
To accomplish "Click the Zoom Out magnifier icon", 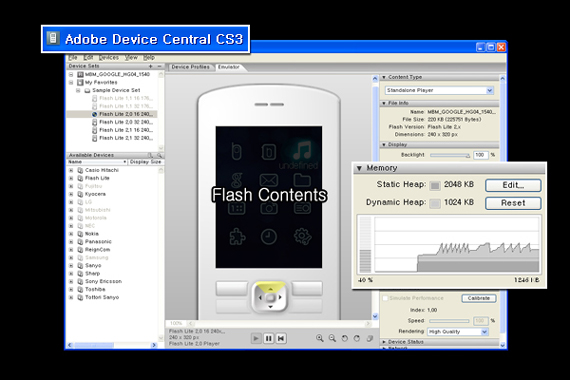I will point(332,338).
